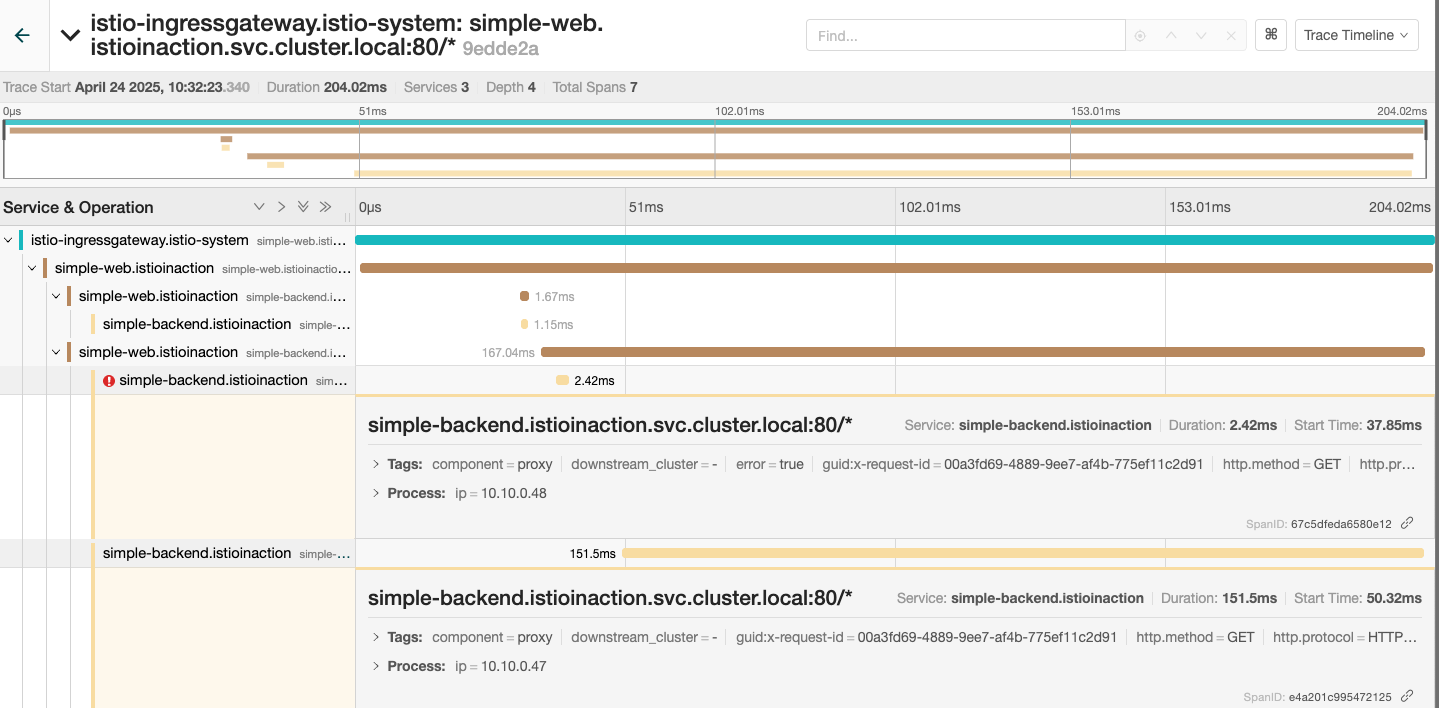Click the Services 3 label
This screenshot has height=708, width=1439.
tap(436, 87)
